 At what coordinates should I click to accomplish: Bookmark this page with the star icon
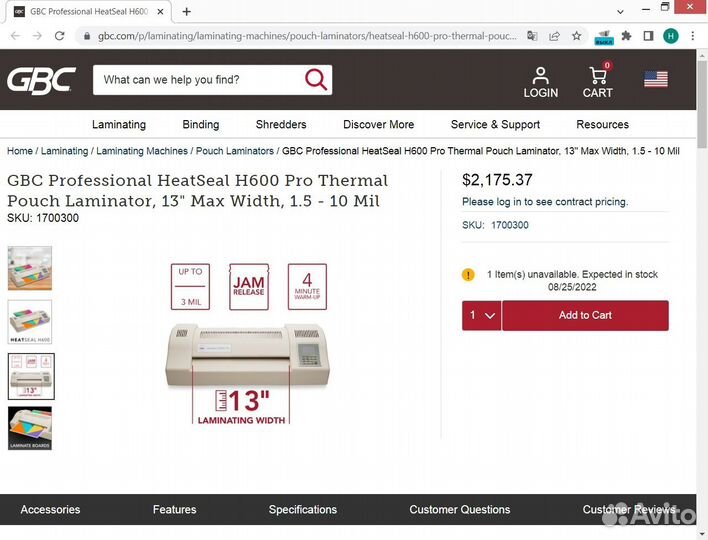pos(577,36)
